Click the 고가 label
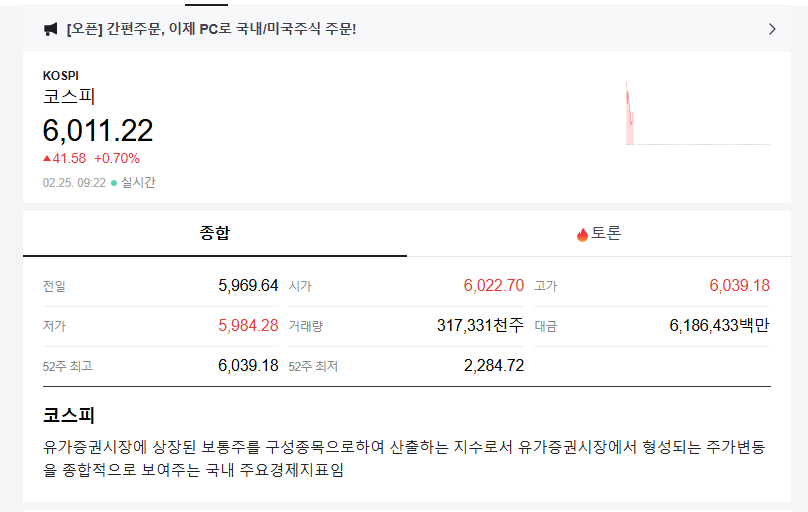The image size is (808, 512). click(546, 286)
